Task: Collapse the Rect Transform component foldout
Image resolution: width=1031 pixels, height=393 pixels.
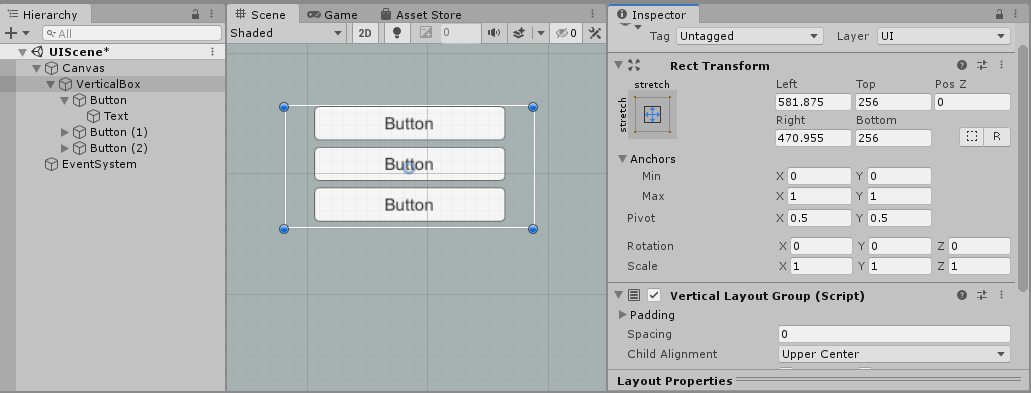Action: tap(618, 65)
